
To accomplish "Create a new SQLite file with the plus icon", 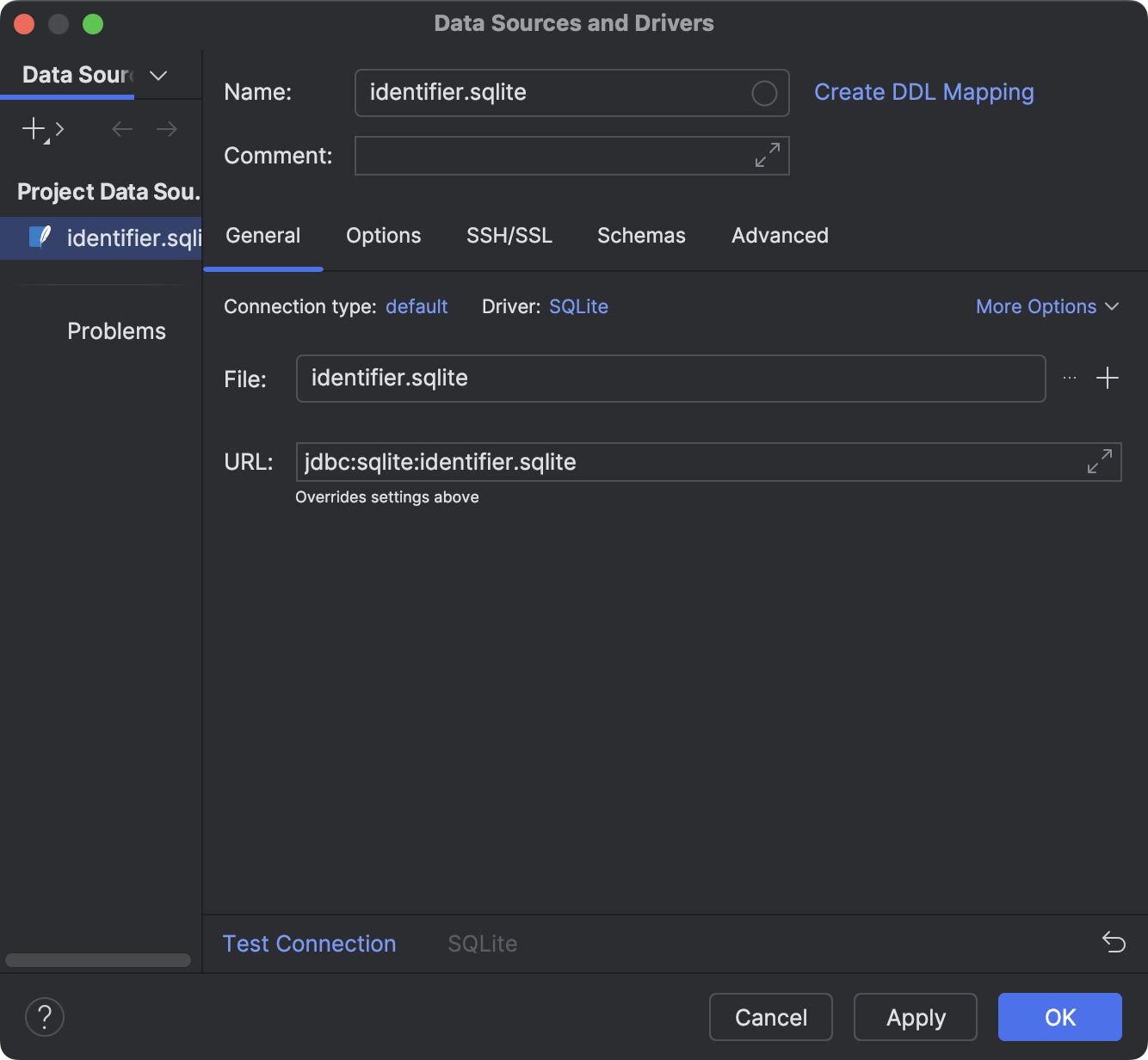I will [x=1108, y=378].
